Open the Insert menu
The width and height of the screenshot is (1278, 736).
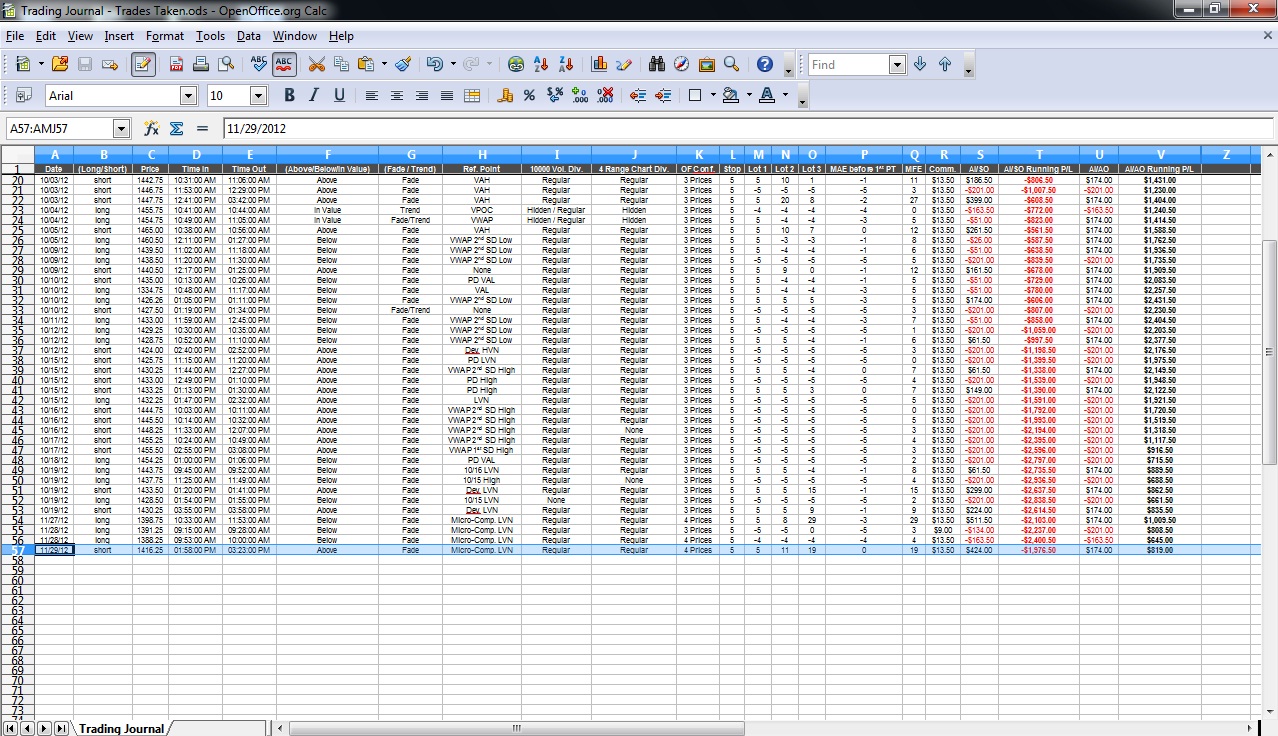[119, 36]
